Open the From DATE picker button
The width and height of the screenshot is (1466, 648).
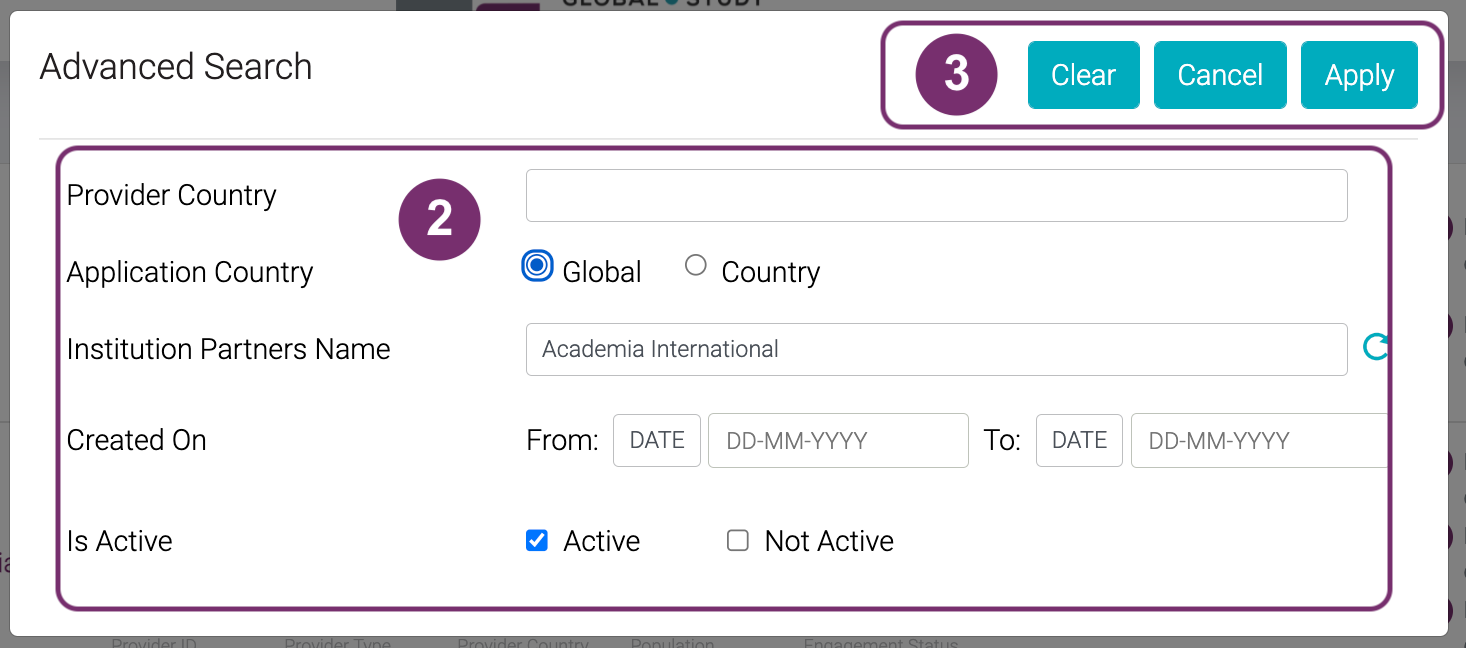656,440
